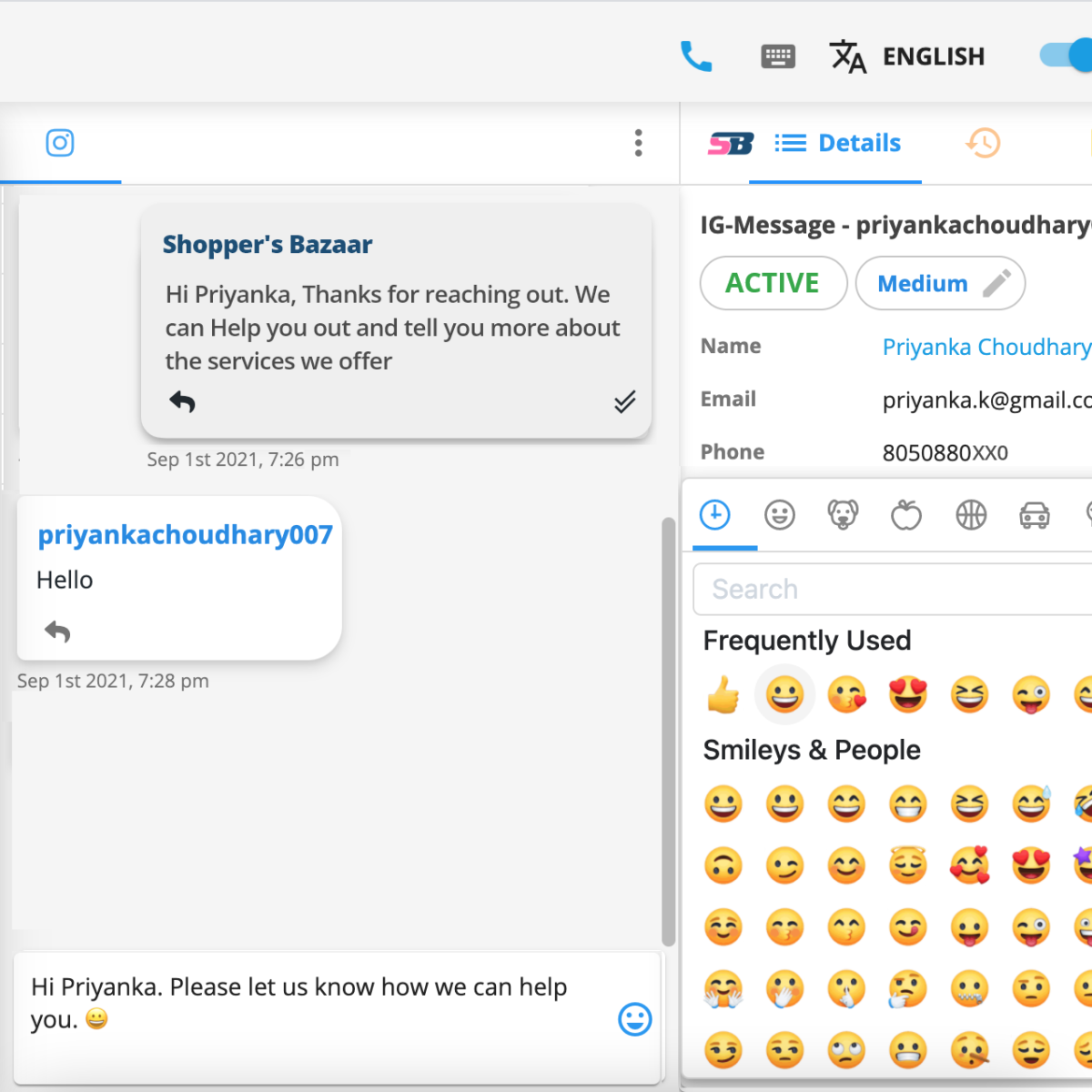
Task: Insert the hugging face emoji
Action: click(723, 989)
